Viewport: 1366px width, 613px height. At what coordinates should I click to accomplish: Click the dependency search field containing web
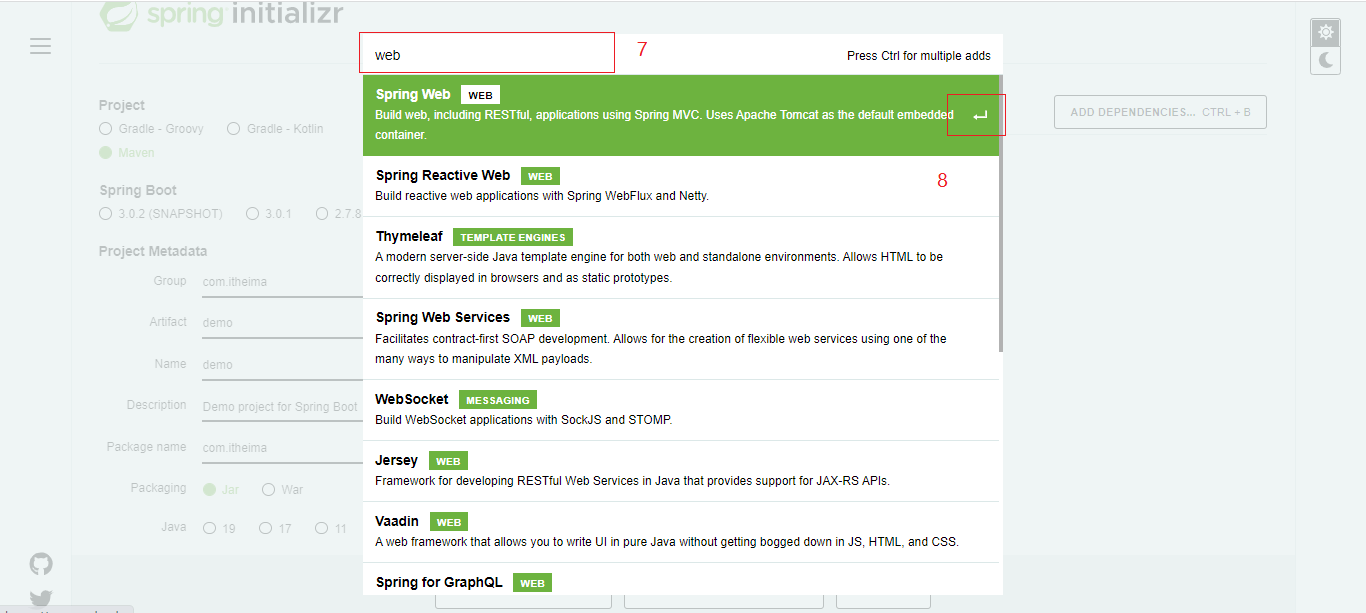[x=487, y=54]
